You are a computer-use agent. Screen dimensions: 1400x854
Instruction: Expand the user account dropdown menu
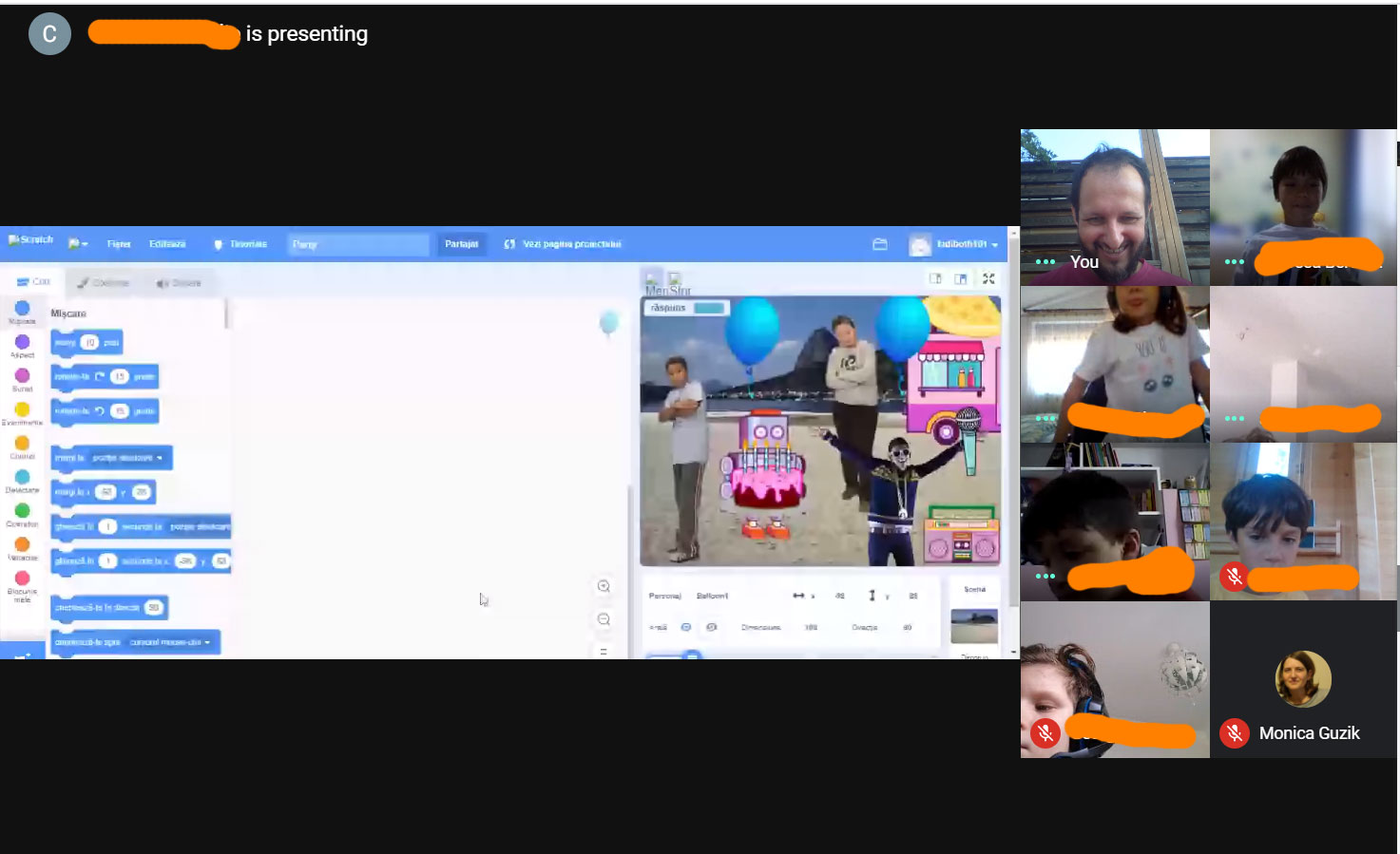(x=994, y=245)
